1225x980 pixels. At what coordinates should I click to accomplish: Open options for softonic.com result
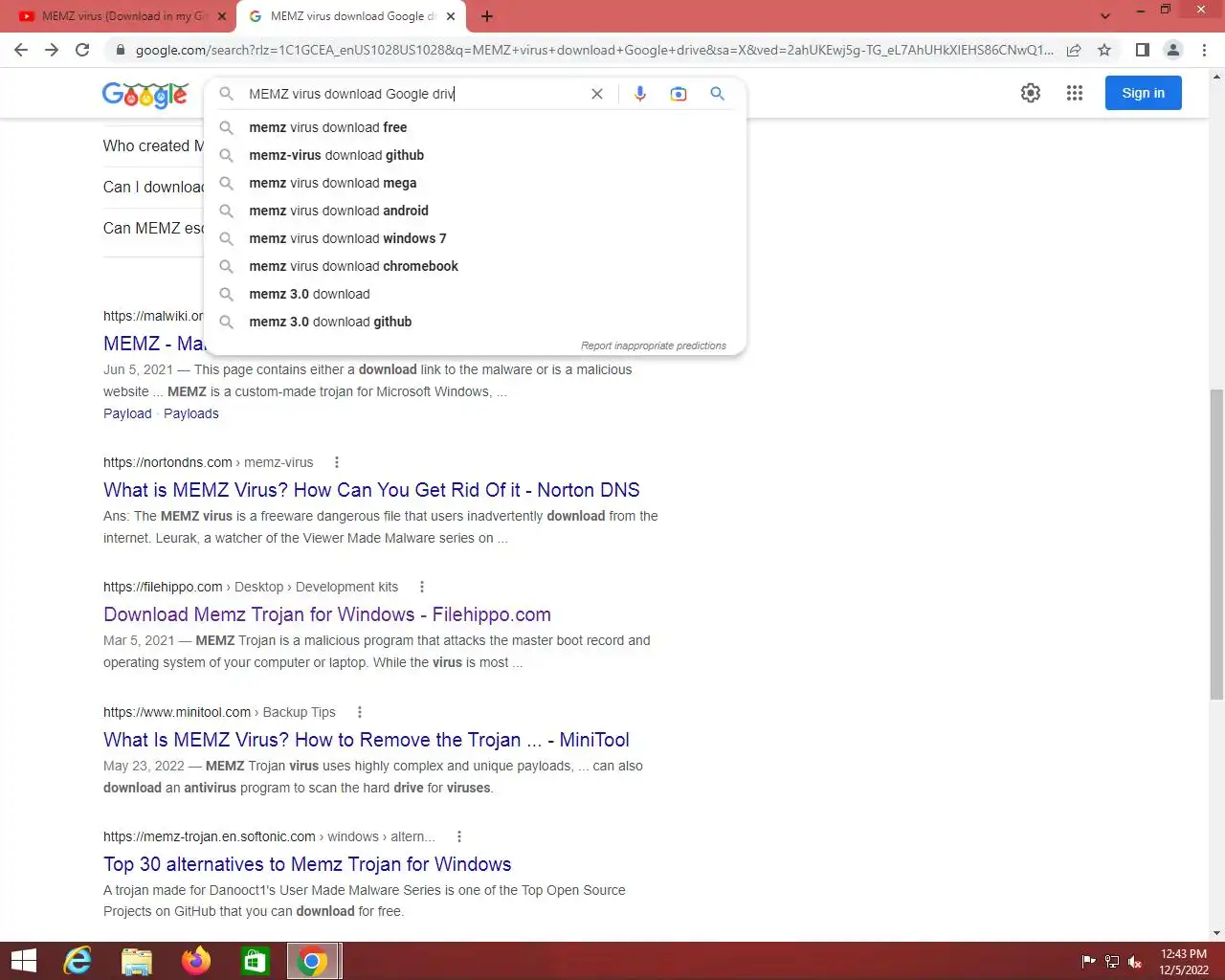[x=458, y=836]
